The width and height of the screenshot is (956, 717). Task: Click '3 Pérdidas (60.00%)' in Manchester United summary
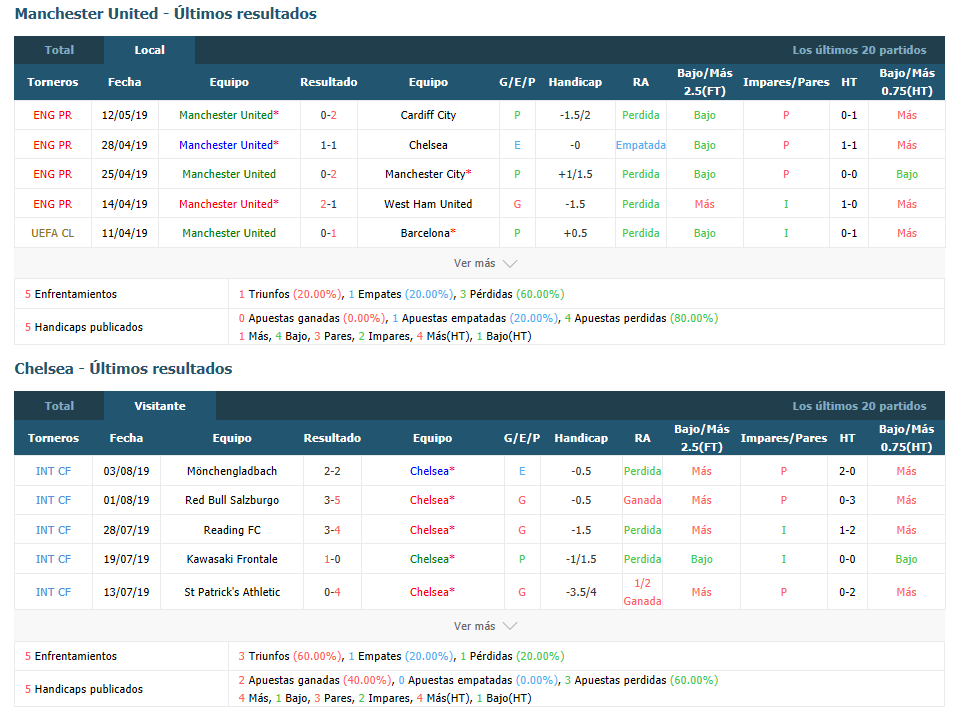pyautogui.click(x=512, y=294)
